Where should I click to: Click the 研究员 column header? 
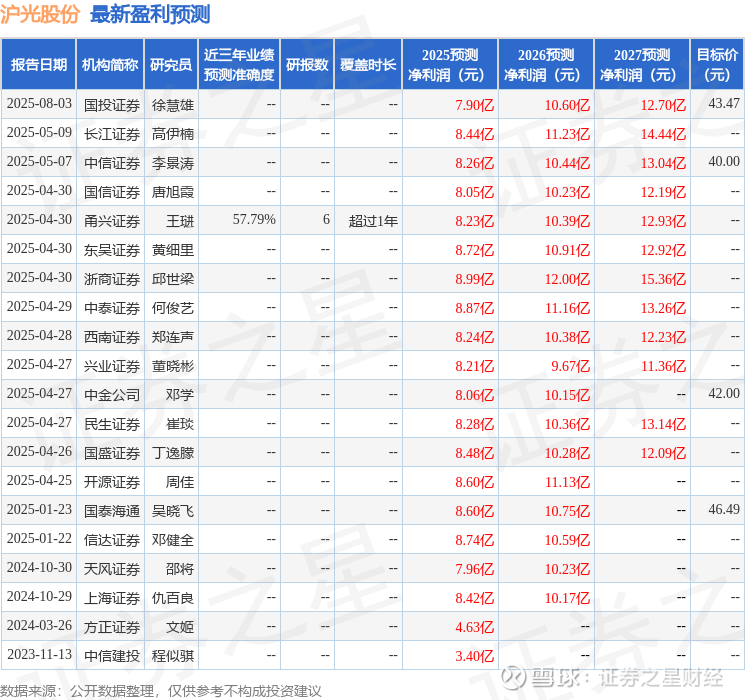point(171,64)
